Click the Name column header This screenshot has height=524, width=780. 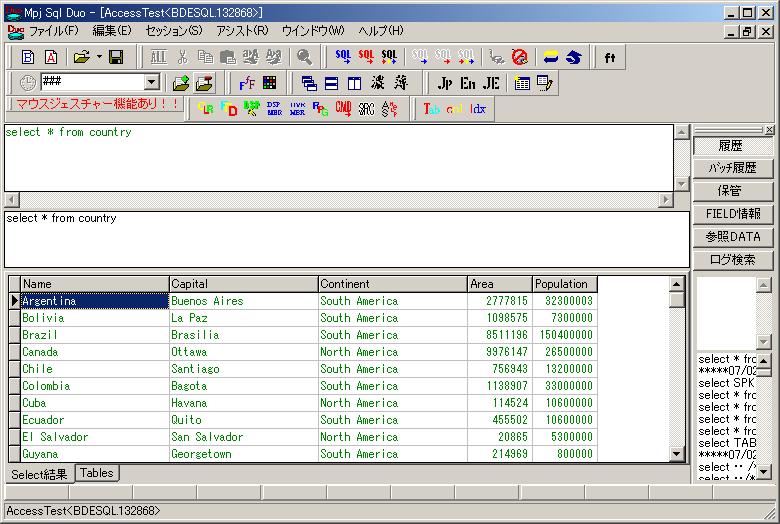point(95,284)
